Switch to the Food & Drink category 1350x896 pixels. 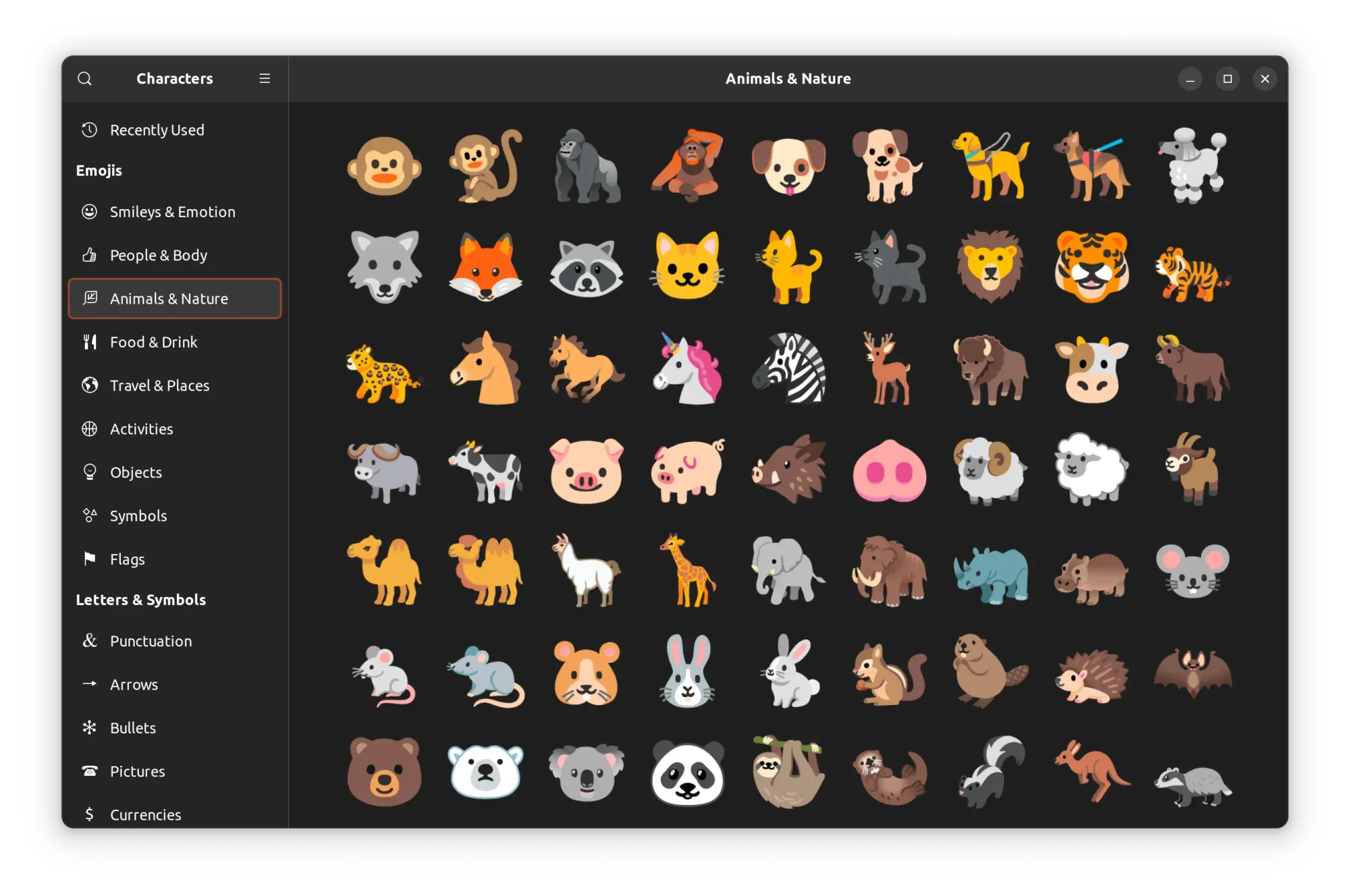point(175,342)
